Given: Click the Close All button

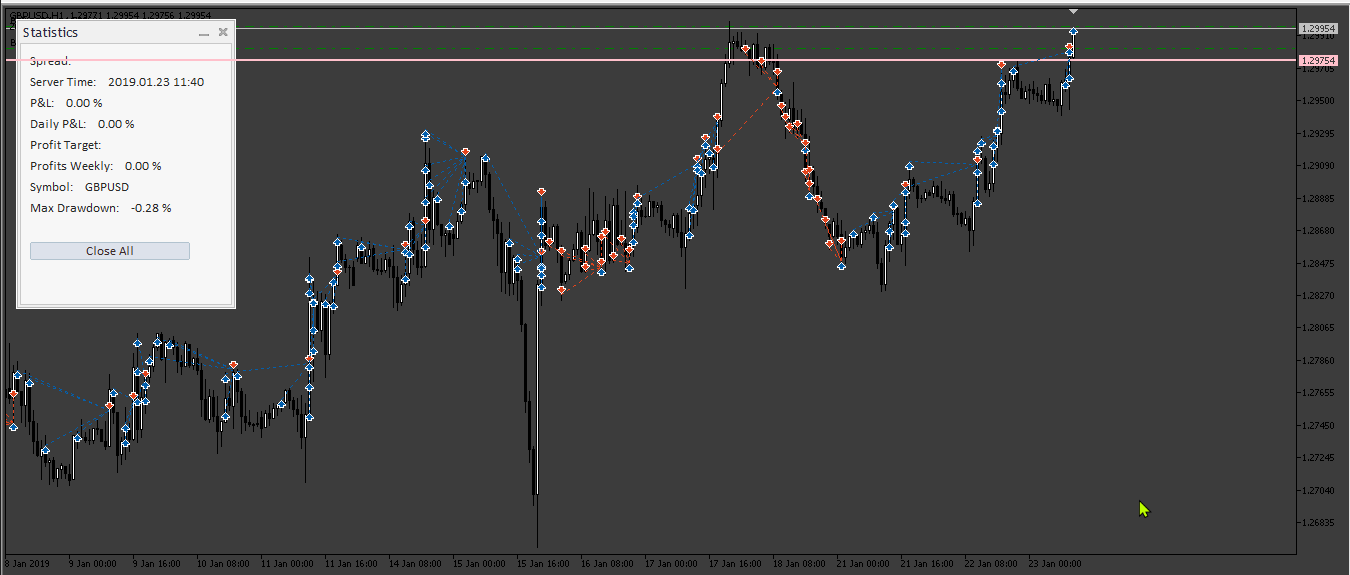Looking at the screenshot, I should tap(110, 251).
